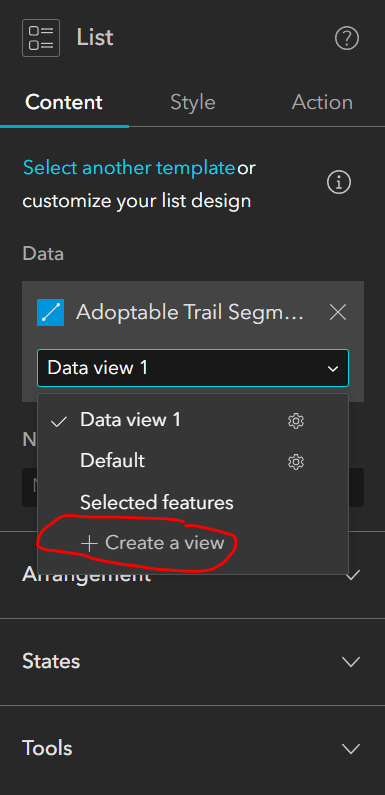The height and width of the screenshot is (795, 385).
Task: Expand the Tools section
Action: pyautogui.click(x=192, y=748)
